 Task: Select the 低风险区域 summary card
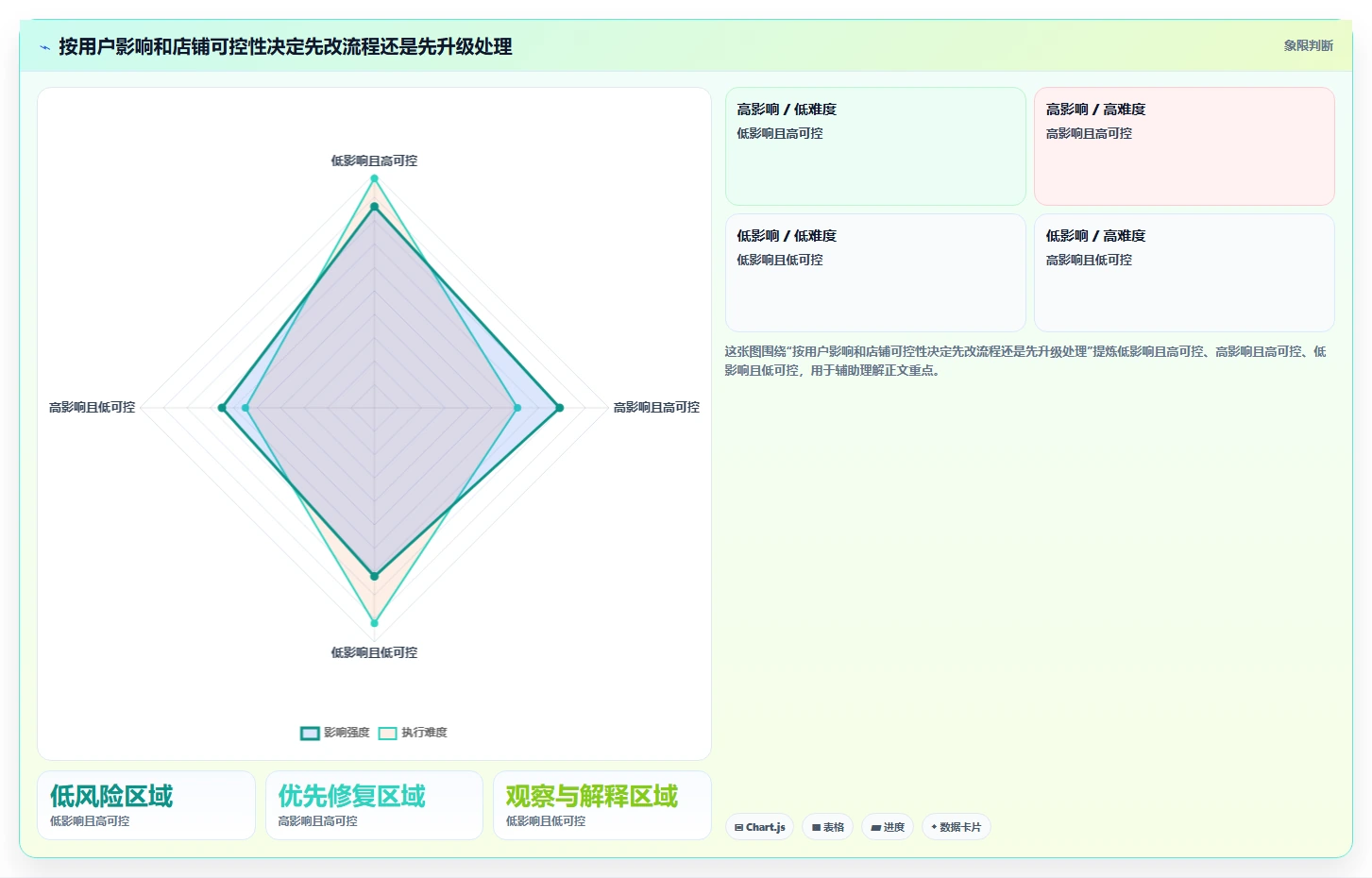[146, 805]
